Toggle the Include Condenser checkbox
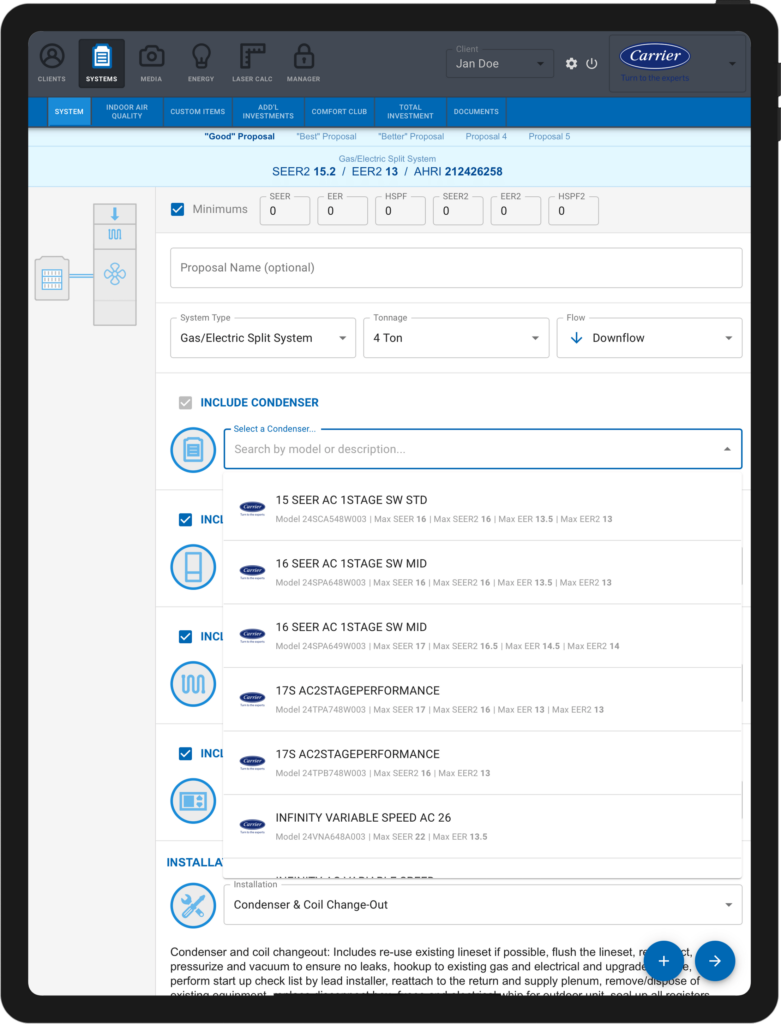Image resolution: width=781 pixels, height=1024 pixels. coord(185,402)
